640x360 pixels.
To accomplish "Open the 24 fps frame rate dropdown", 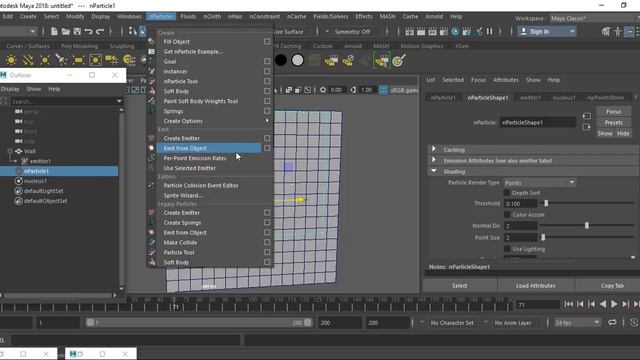I will coord(577,322).
